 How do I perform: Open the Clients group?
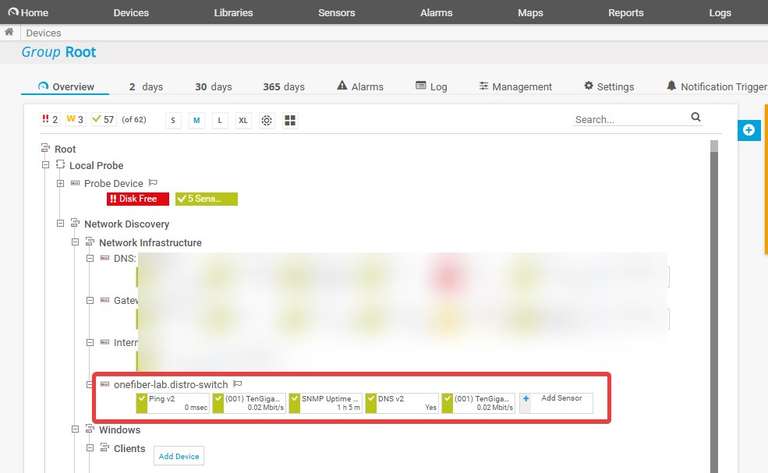pyautogui.click(x=129, y=449)
